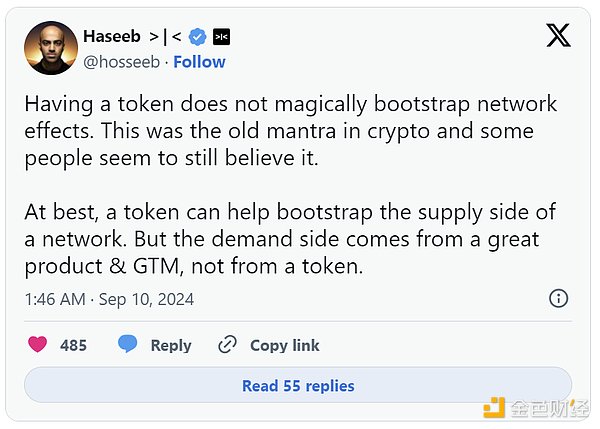Click the Copy link text
The image size is (600, 429).
284,345
